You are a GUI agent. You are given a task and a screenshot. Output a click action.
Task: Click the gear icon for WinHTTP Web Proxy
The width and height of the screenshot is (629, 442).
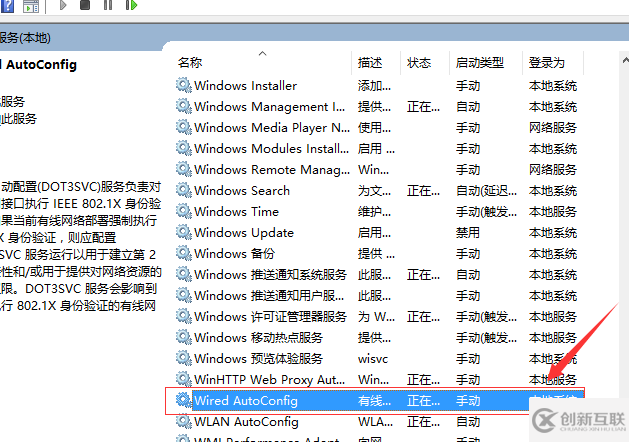coord(184,379)
